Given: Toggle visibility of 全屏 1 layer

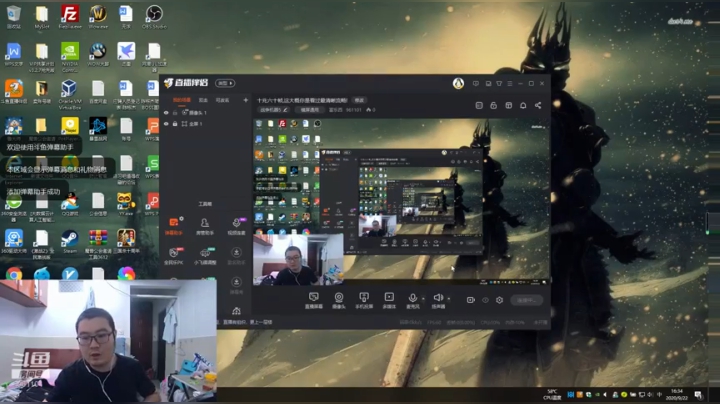Looking at the screenshot, I should tap(166, 123).
